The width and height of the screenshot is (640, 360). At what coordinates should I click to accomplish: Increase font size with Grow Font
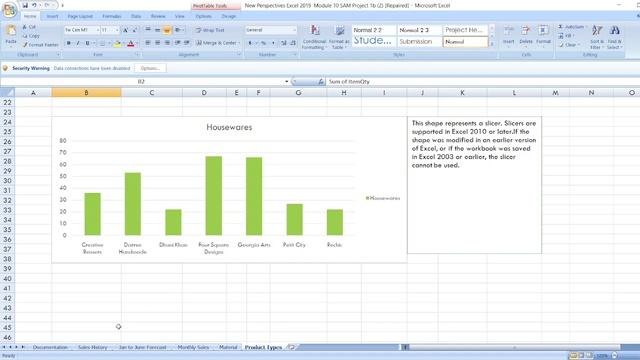coord(126,30)
